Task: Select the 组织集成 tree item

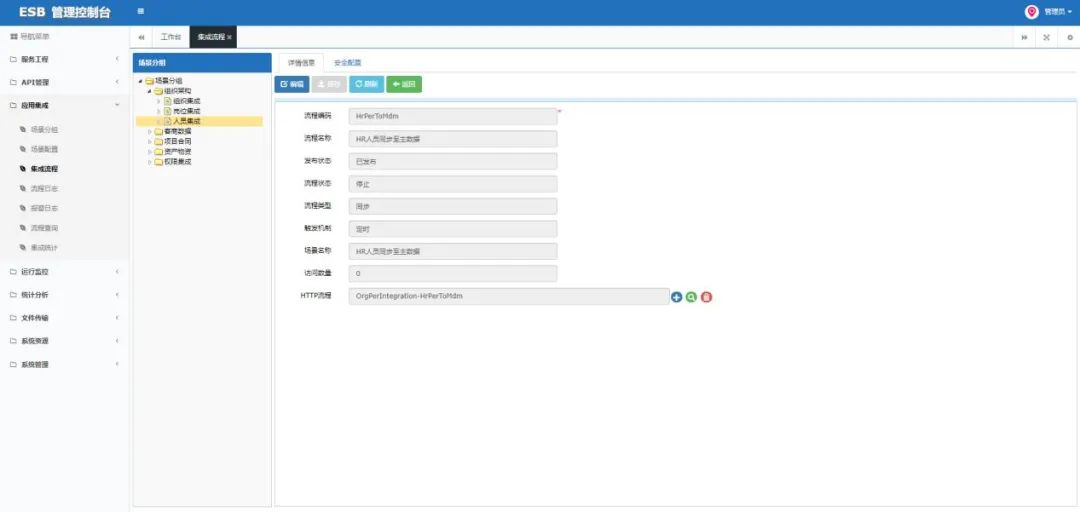Action: (x=187, y=101)
